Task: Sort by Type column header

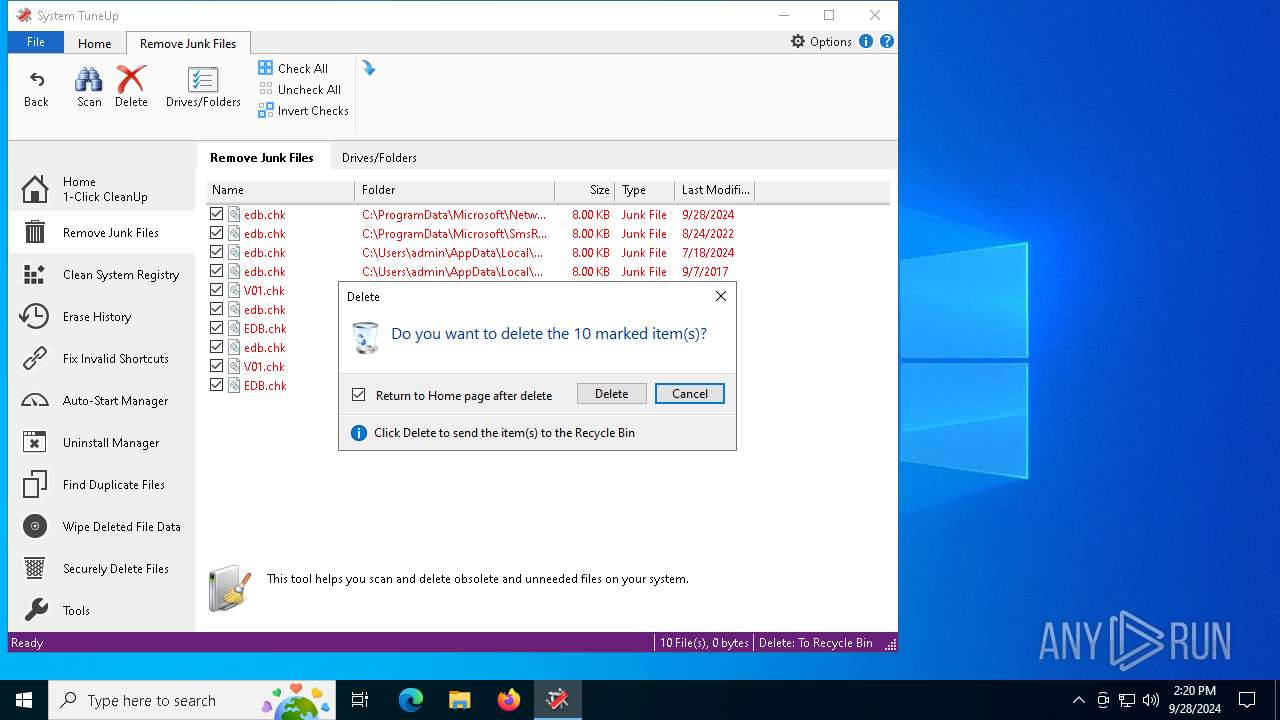Action: [645, 190]
